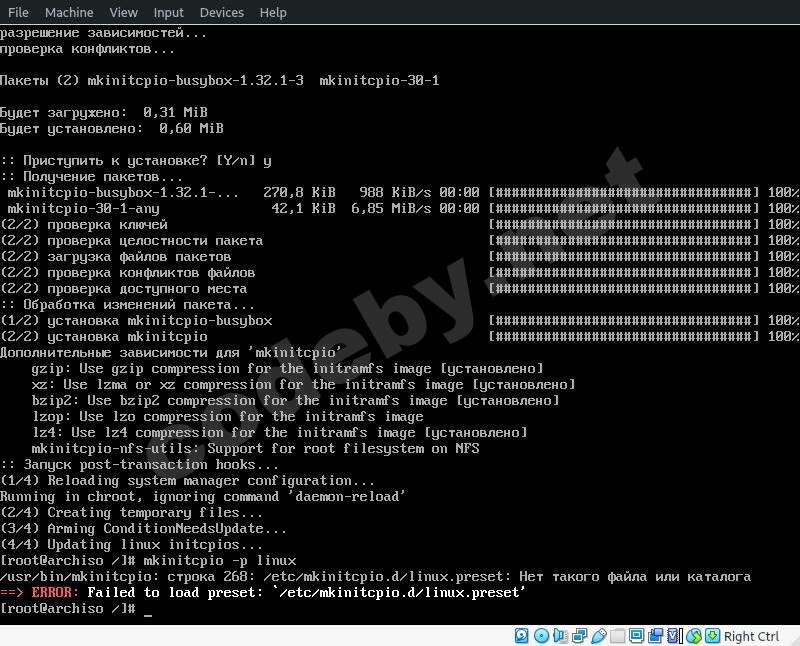This screenshot has width=800, height=646.
Task: Click the optical drive status icon
Action: 541,636
